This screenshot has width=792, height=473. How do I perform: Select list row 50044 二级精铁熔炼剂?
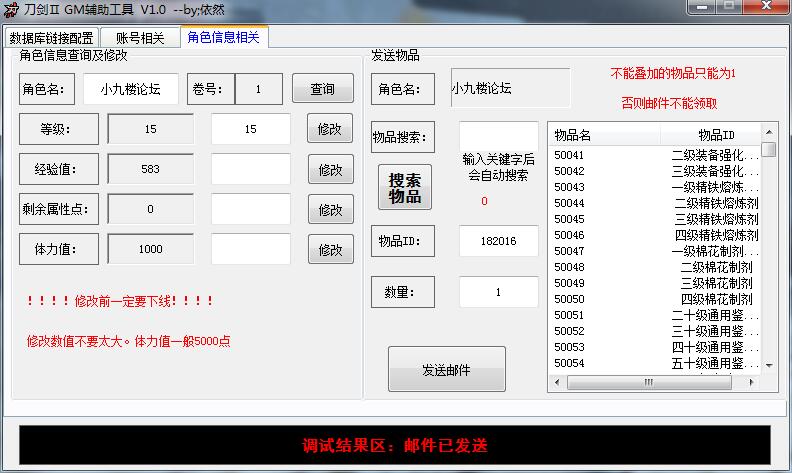[655, 203]
